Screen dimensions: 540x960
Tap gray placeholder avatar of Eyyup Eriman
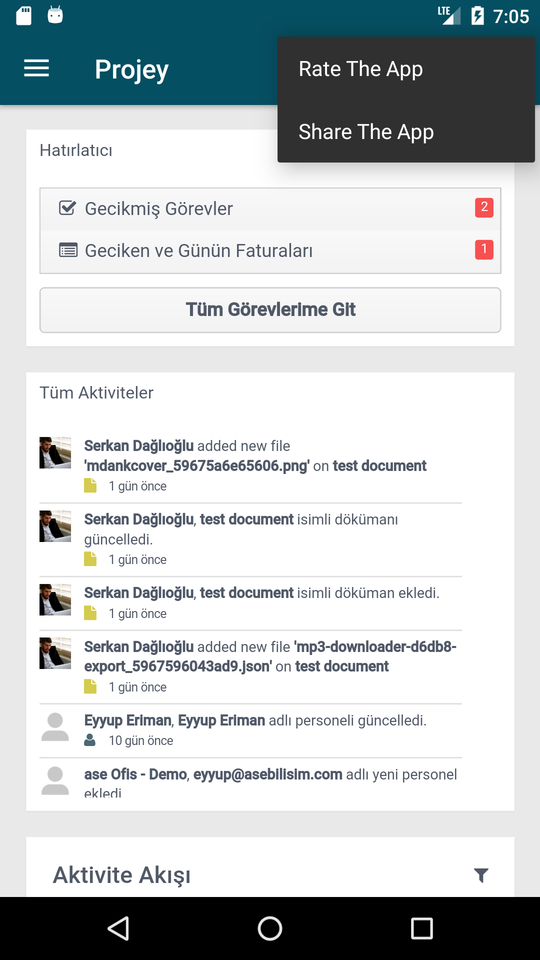55,727
